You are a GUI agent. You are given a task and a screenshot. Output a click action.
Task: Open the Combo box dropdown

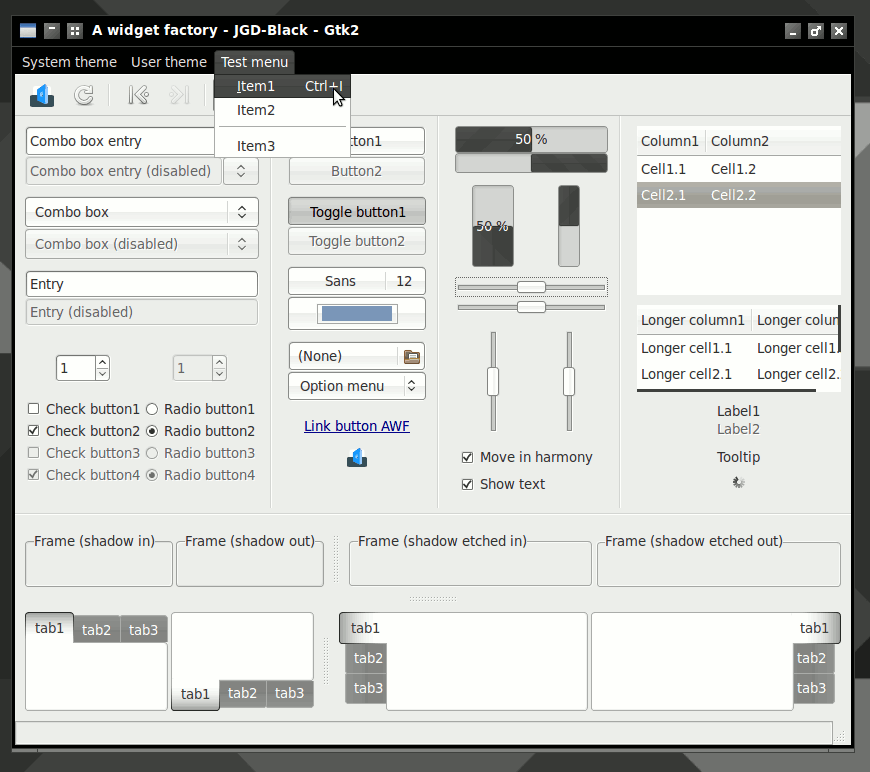[x=141, y=212]
